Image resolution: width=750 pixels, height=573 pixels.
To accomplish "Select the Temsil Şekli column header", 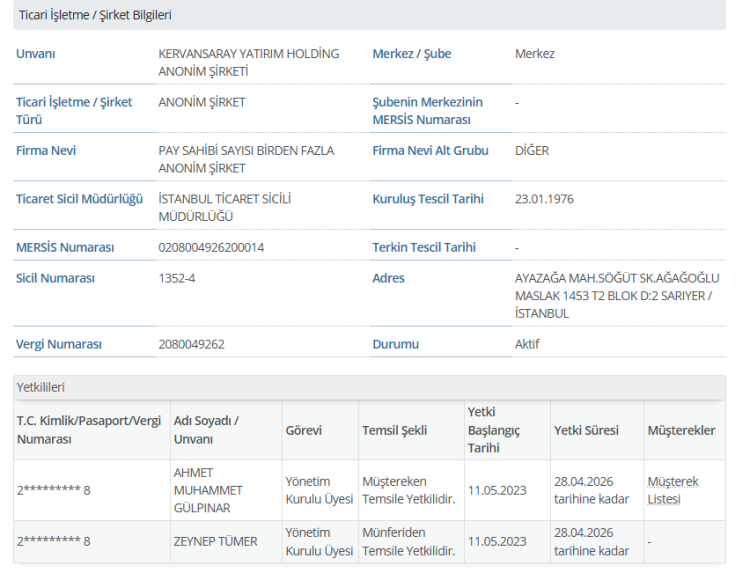I will tap(394, 430).
